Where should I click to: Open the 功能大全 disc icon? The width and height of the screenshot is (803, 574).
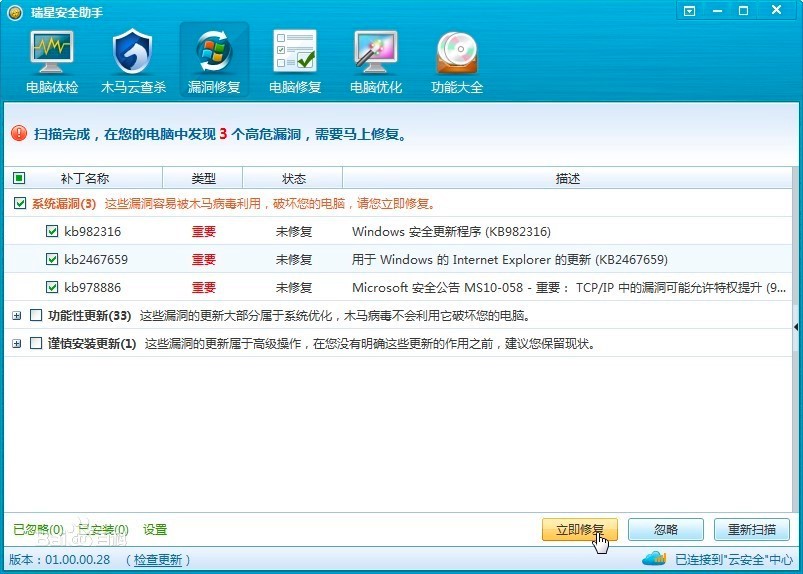coord(457,53)
